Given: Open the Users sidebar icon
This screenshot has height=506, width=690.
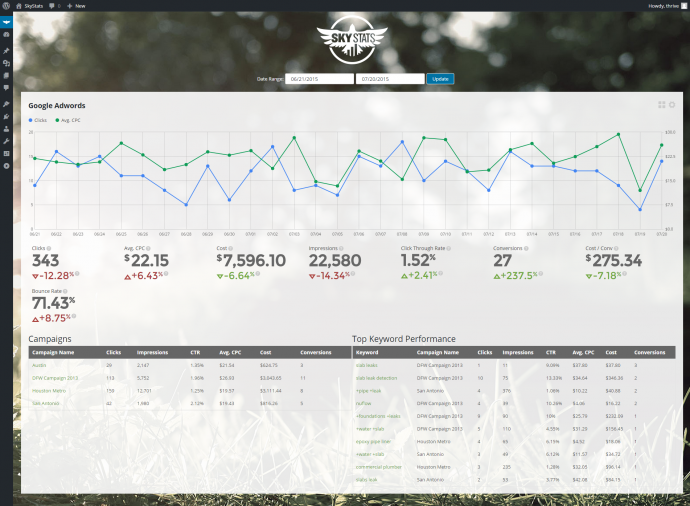Looking at the screenshot, I should [x=6, y=129].
